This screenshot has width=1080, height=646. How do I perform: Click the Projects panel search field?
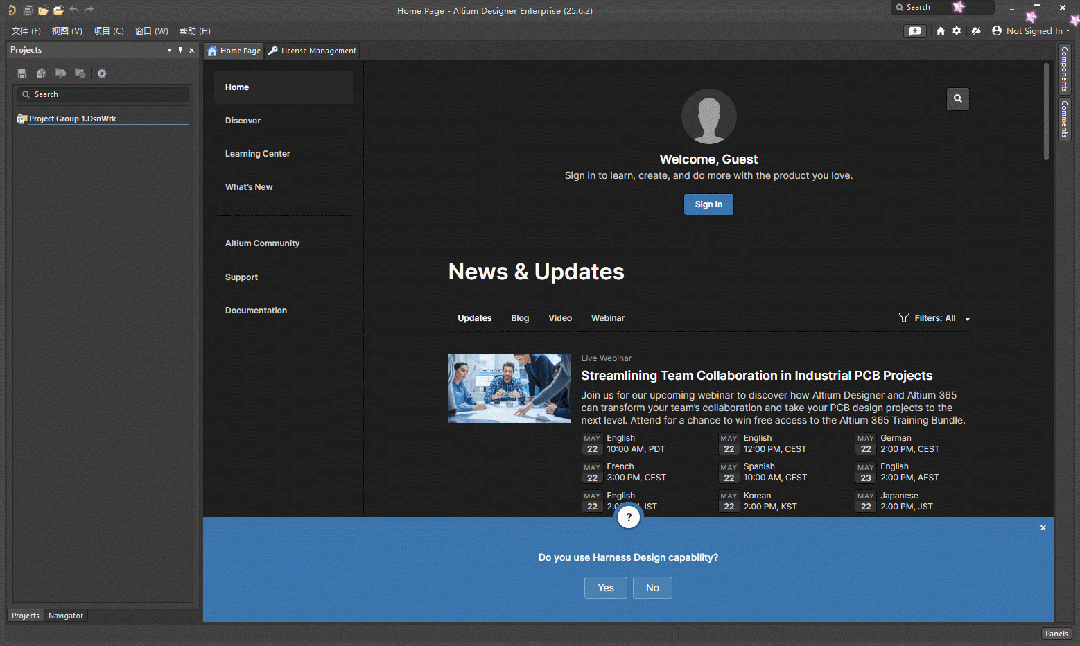coord(103,94)
